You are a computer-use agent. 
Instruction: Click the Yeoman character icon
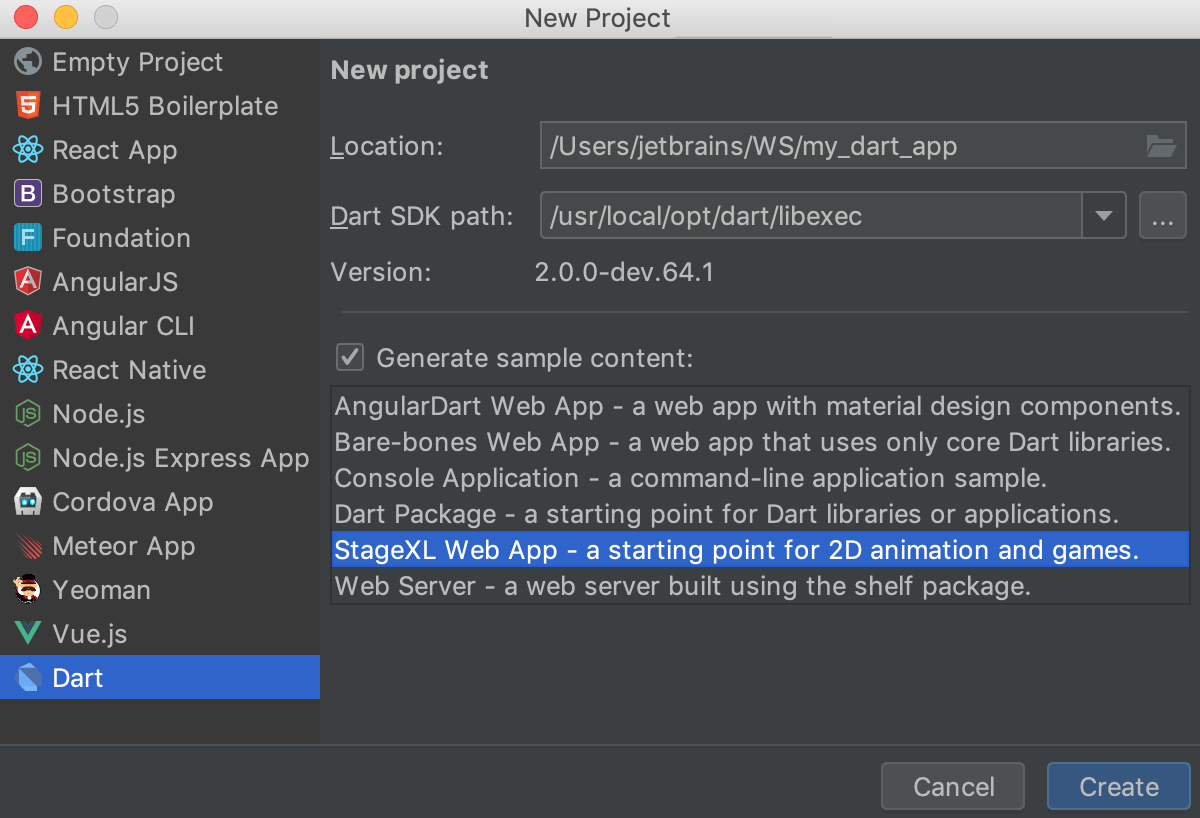click(28, 590)
